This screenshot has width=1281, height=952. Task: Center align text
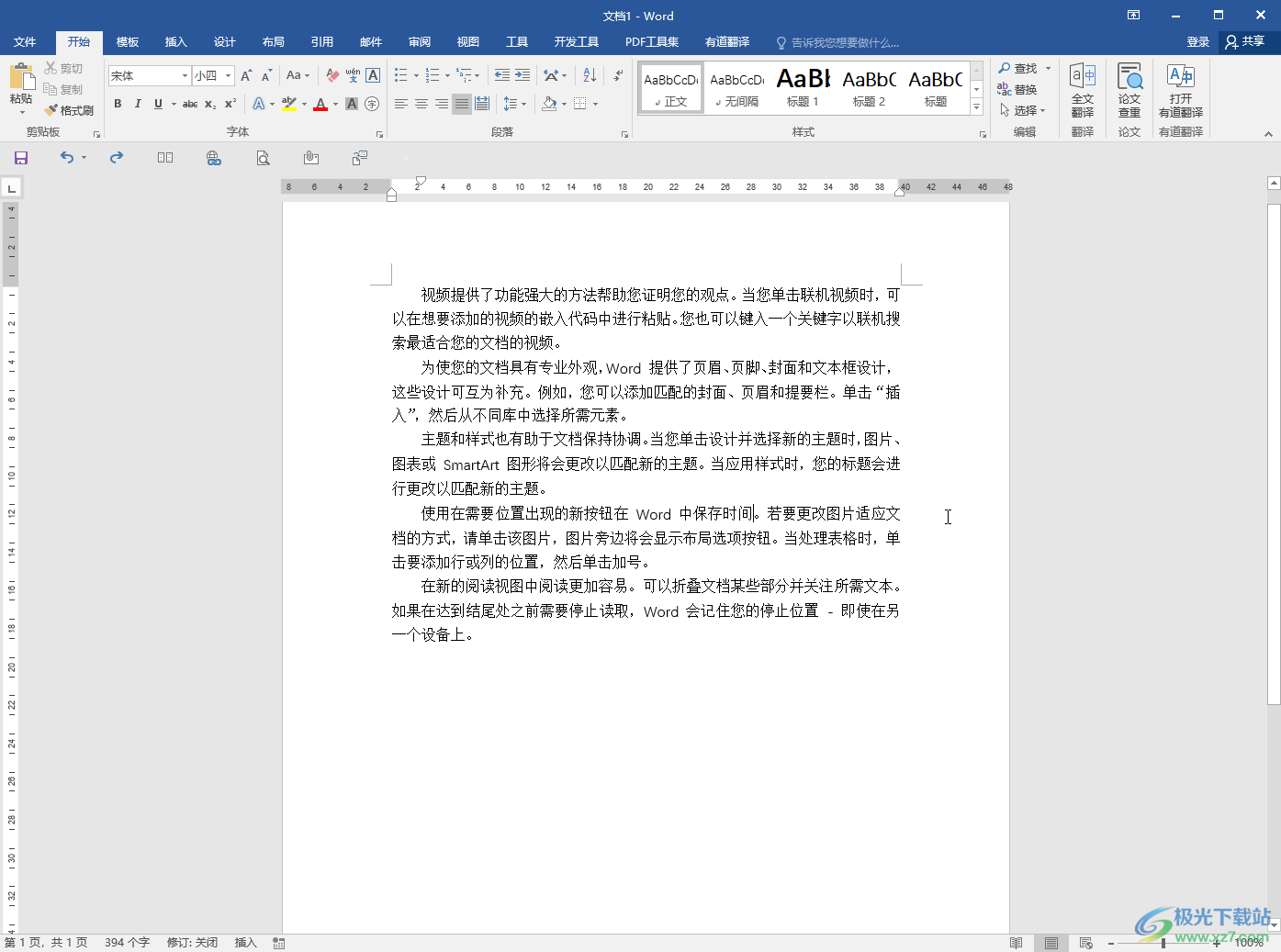421,104
